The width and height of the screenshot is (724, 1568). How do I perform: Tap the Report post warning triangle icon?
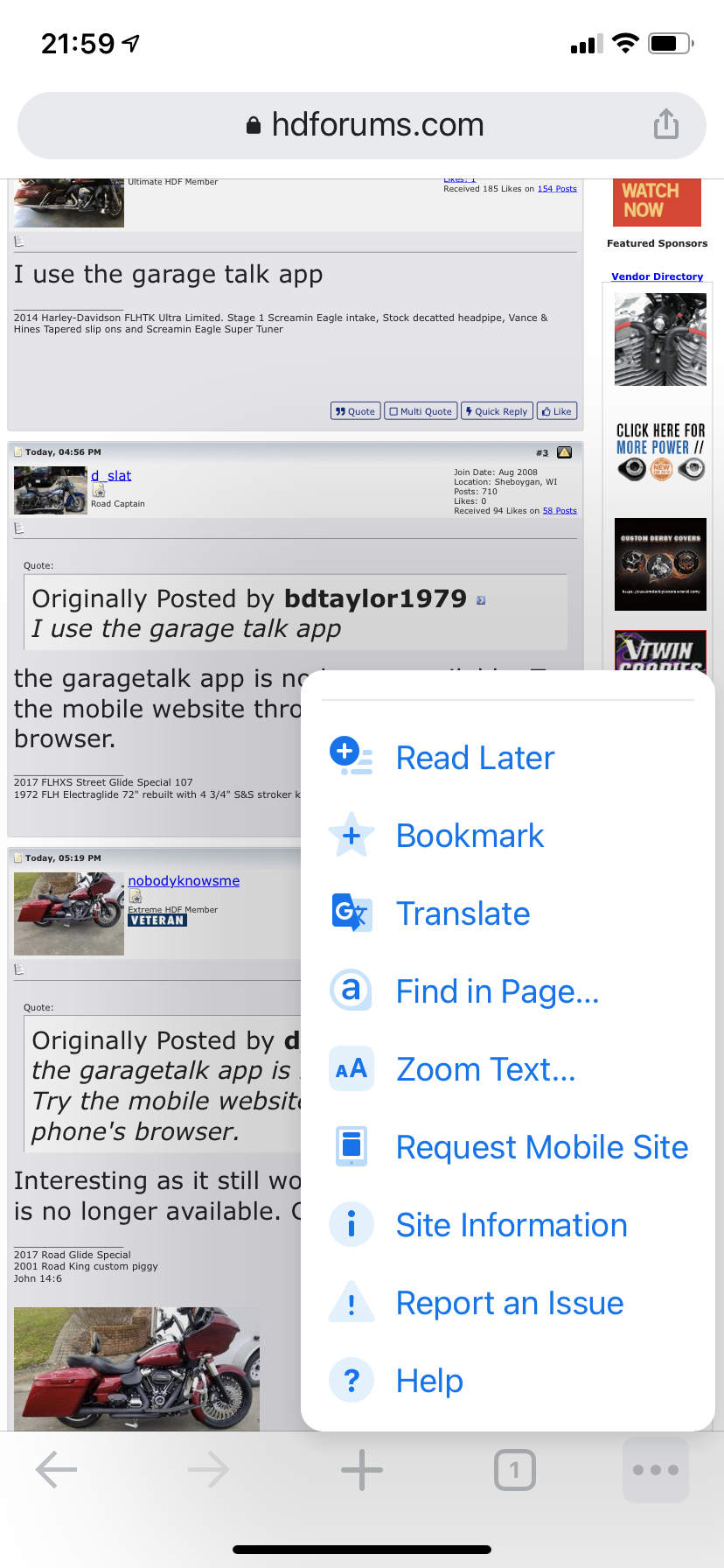click(x=564, y=452)
